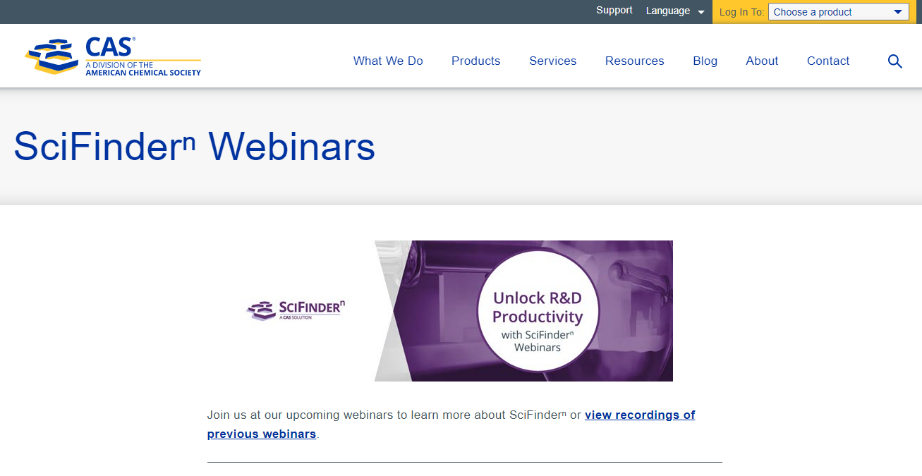Open the Contact page

(828, 61)
